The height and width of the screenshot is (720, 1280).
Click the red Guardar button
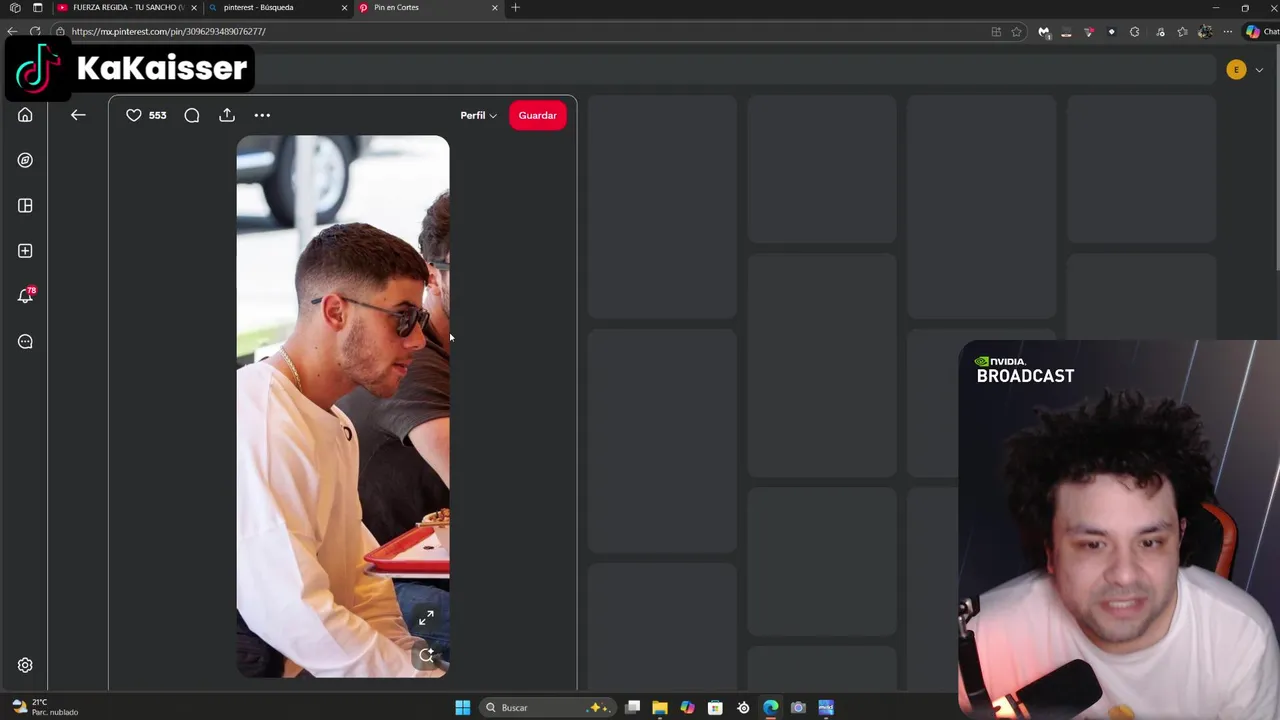coord(537,115)
